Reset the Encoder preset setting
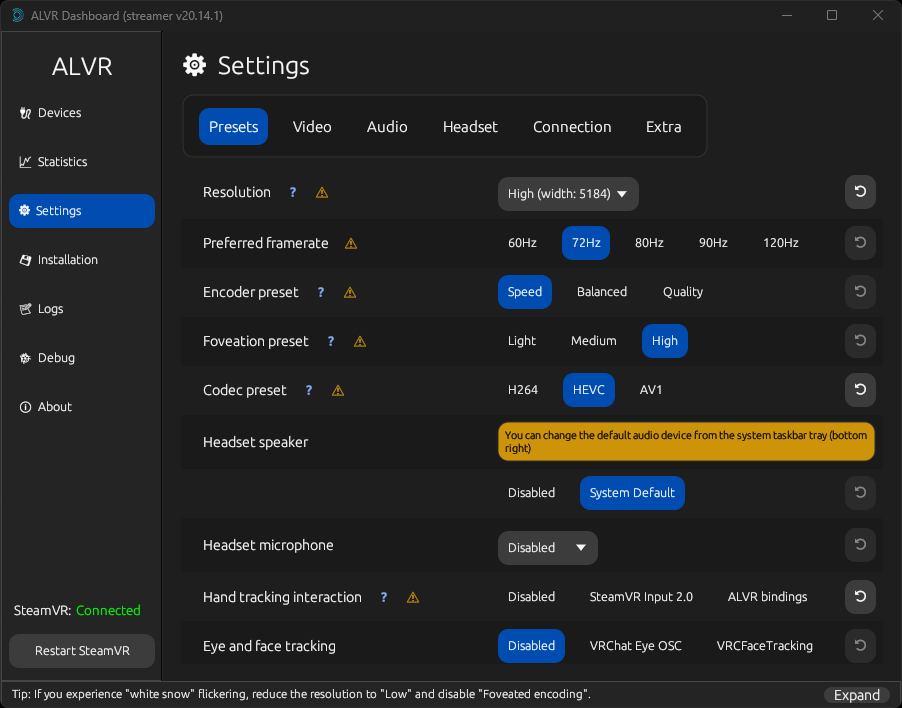902x708 pixels. click(860, 292)
